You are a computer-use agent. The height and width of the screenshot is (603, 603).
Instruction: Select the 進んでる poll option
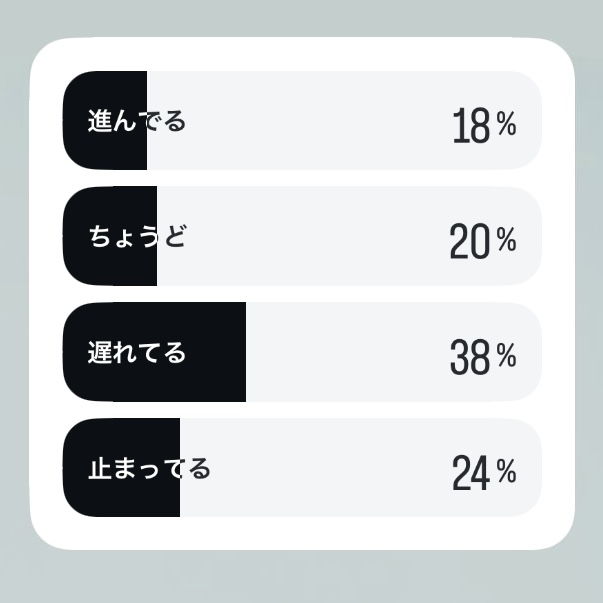click(302, 120)
